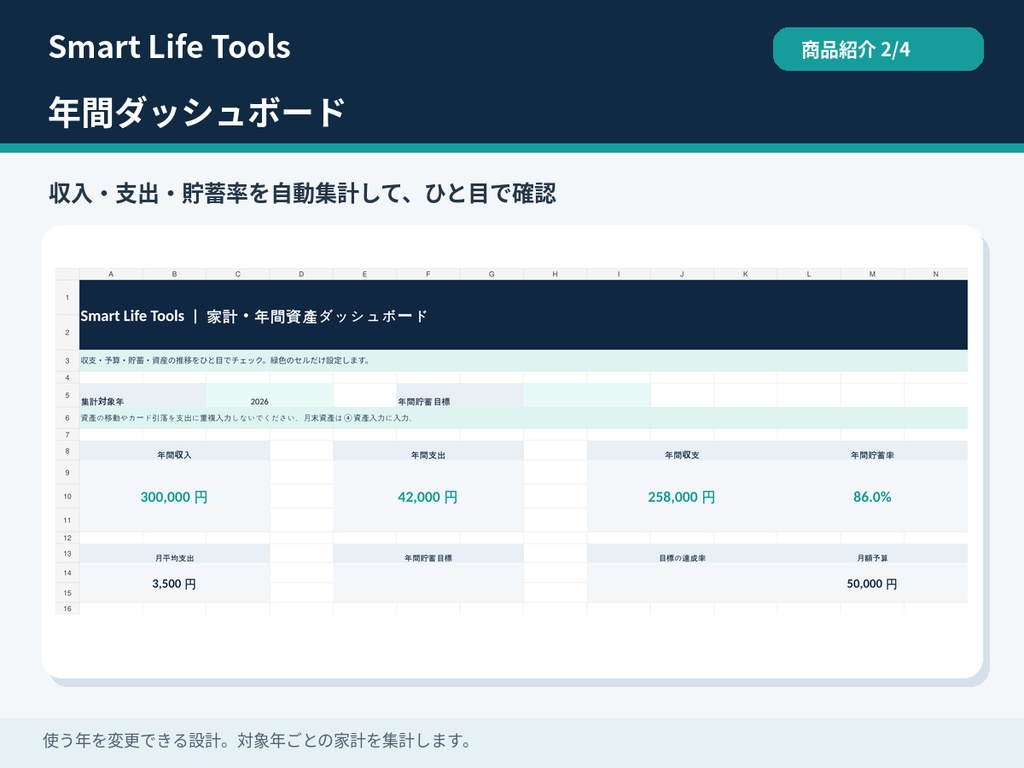Select column M header

tap(872, 274)
